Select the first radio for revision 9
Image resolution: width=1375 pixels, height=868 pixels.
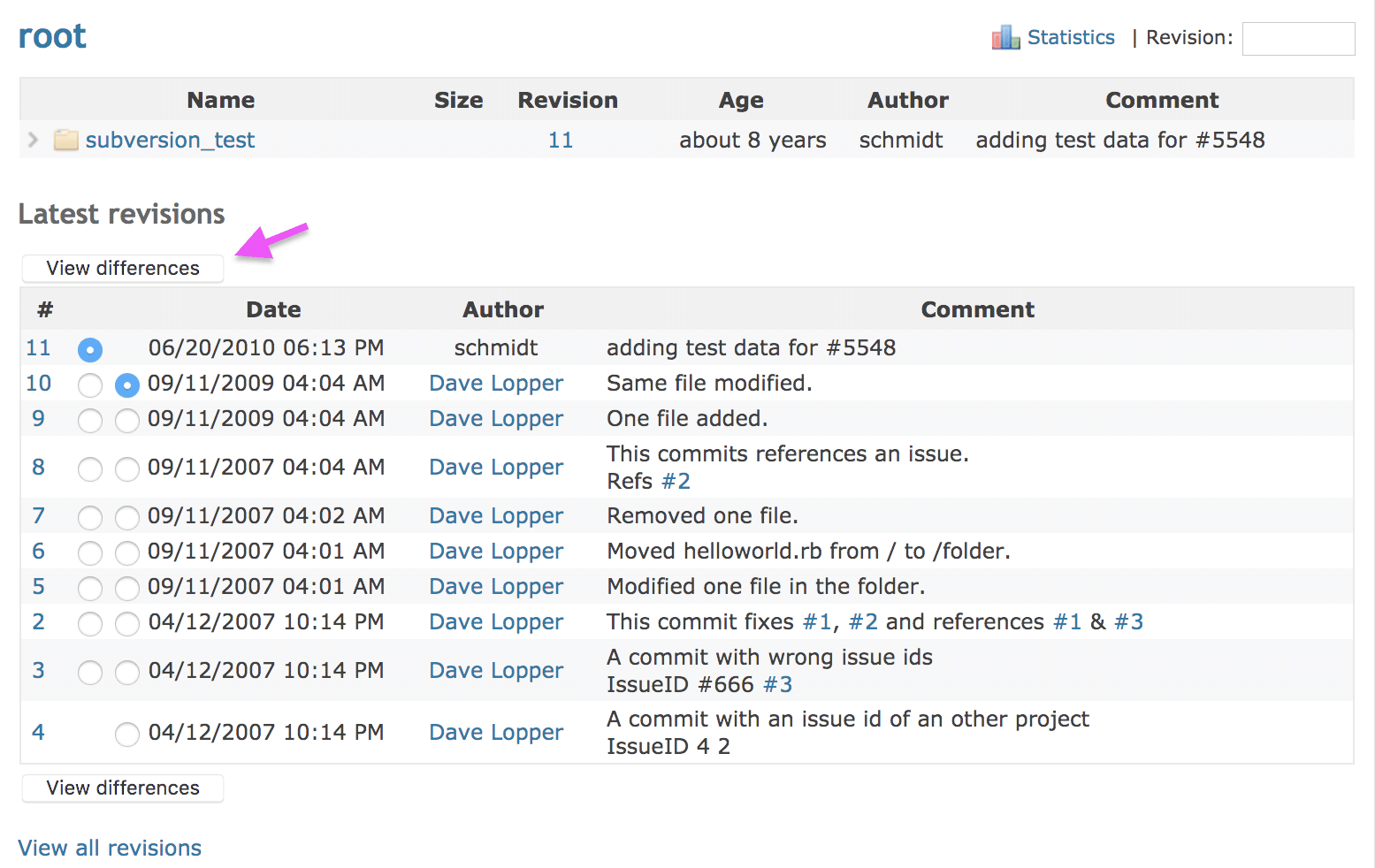[90, 421]
